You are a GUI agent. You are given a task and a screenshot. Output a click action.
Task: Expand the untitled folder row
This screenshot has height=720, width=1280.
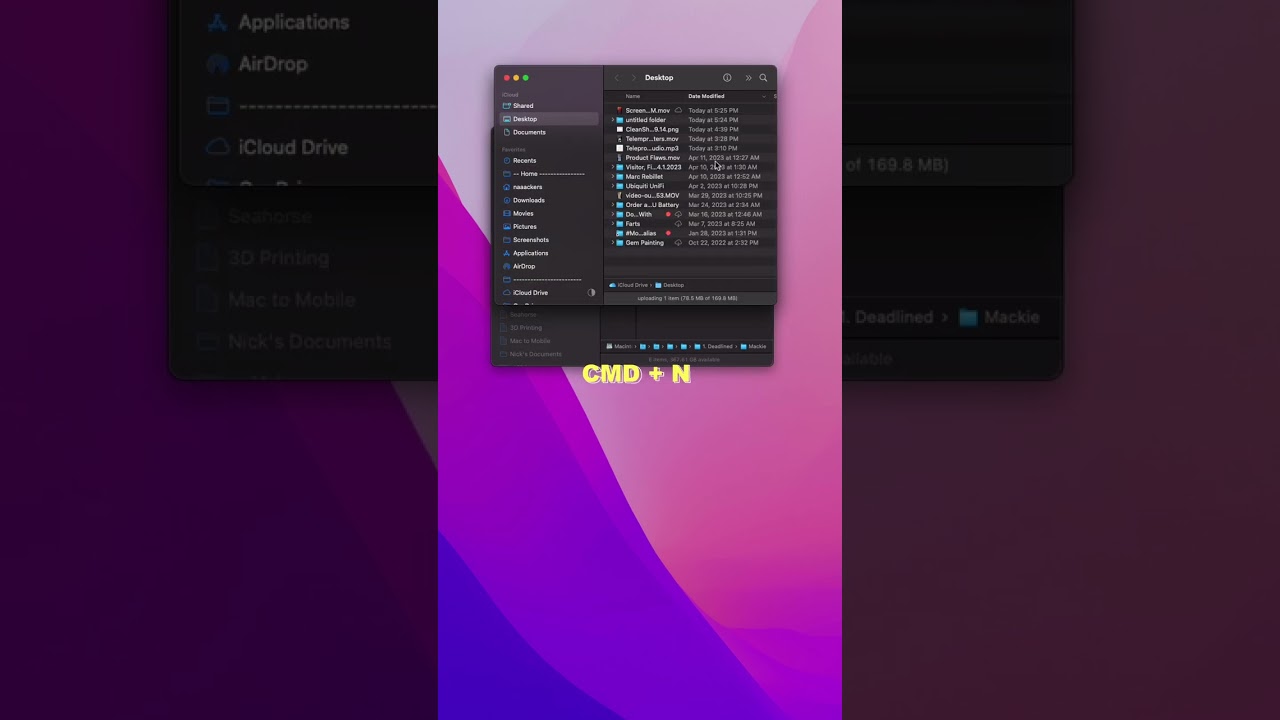point(613,120)
